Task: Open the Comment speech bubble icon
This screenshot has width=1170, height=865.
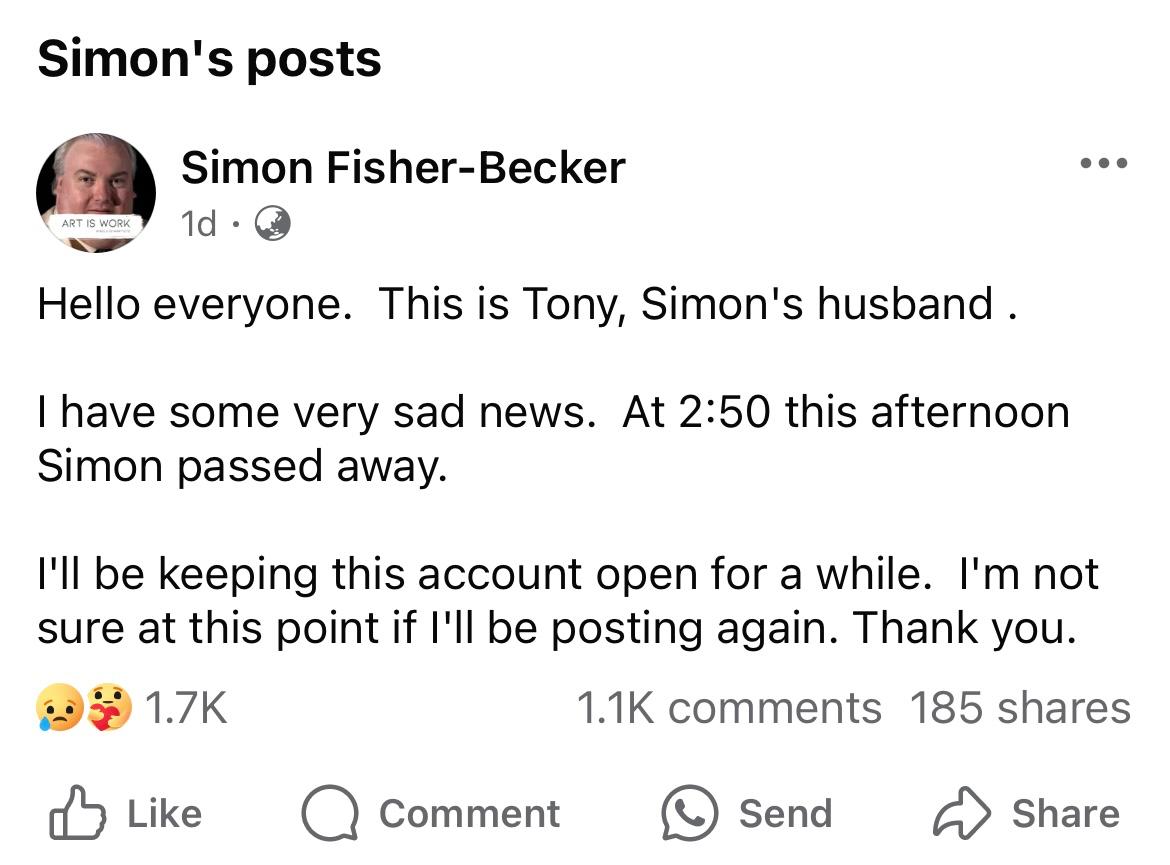Action: pos(330,812)
